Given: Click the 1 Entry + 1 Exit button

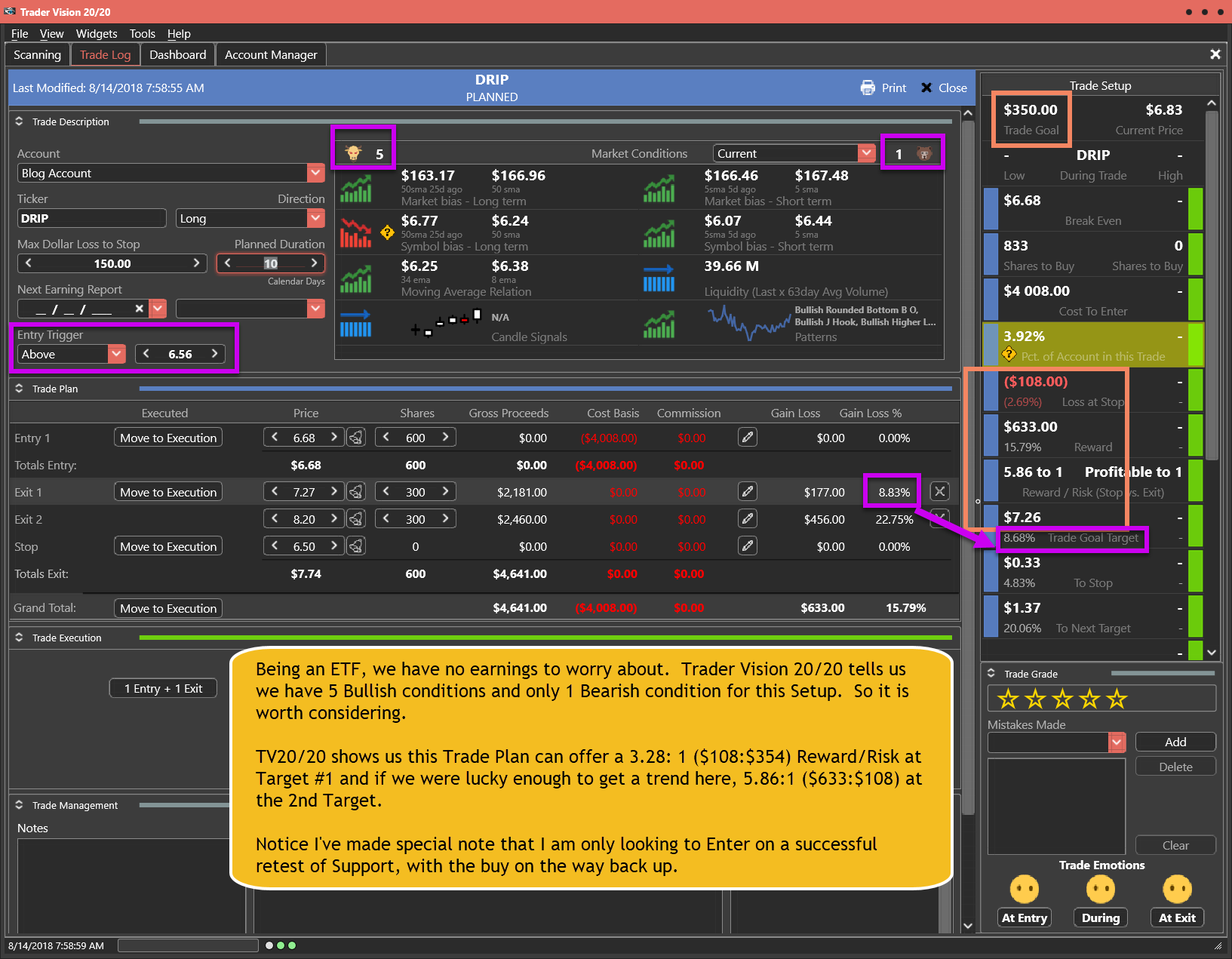Looking at the screenshot, I should coord(163,688).
